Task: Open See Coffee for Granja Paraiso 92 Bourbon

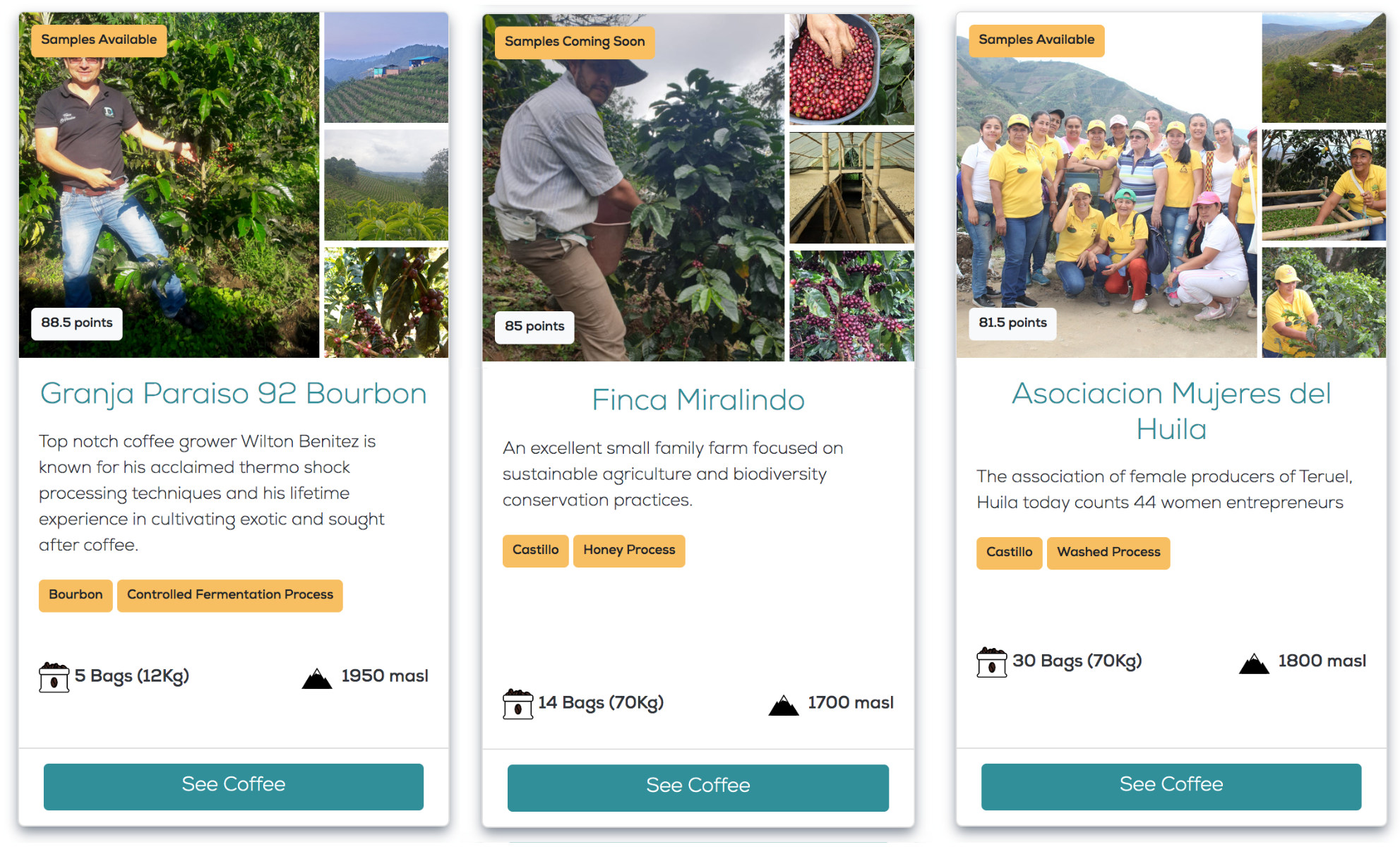Action: pyautogui.click(x=234, y=786)
